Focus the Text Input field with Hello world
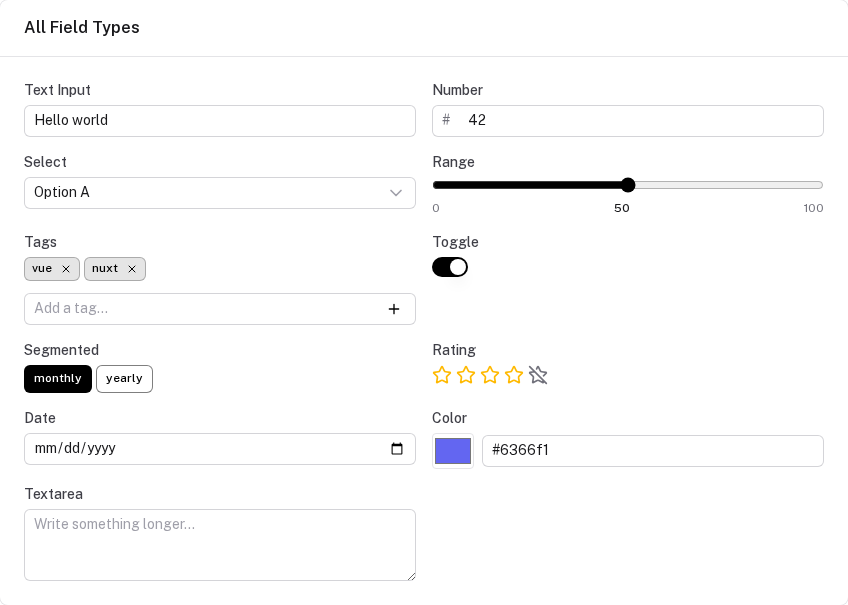Image resolution: width=848 pixels, height=605 pixels. pyautogui.click(x=220, y=121)
